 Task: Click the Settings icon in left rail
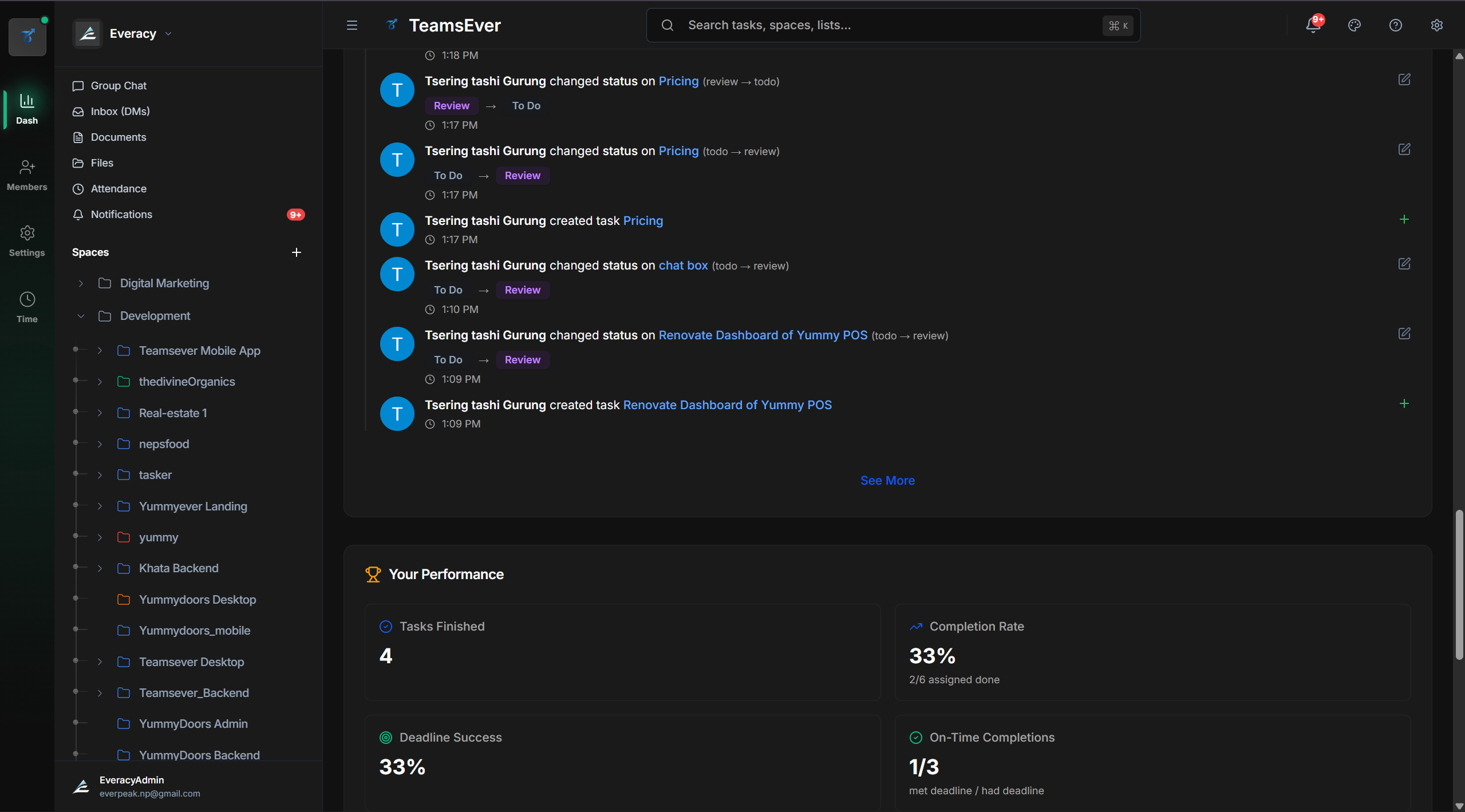(x=27, y=241)
